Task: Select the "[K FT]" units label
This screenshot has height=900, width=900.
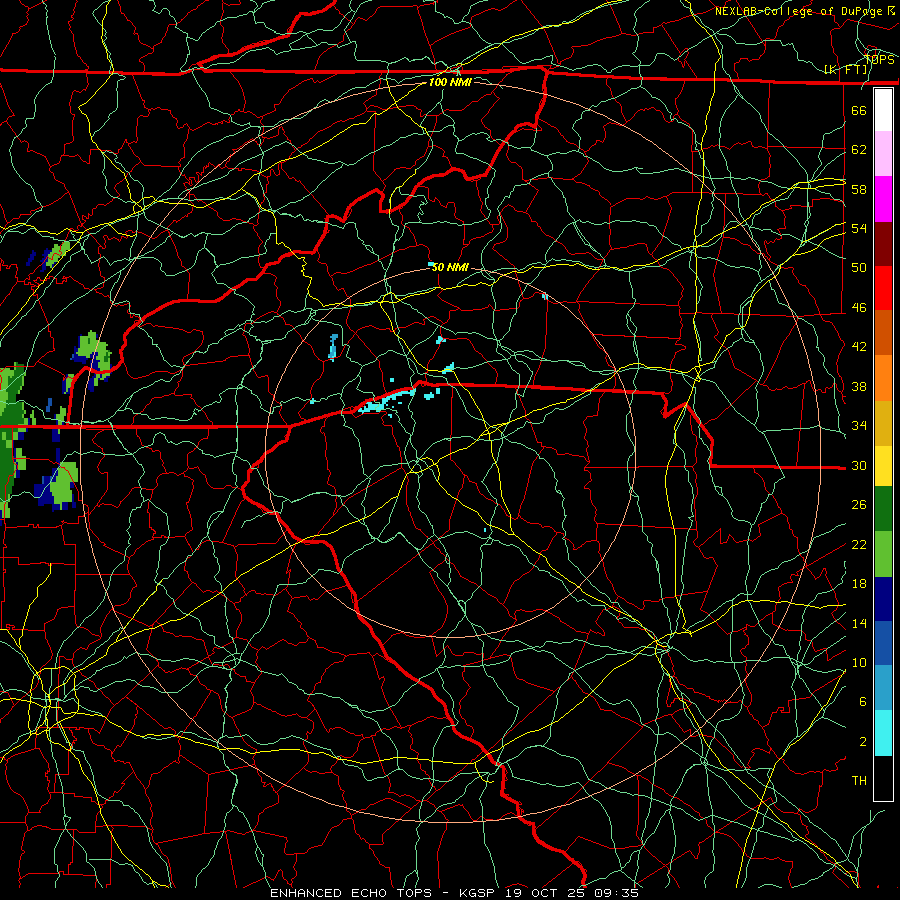Action: tap(846, 69)
